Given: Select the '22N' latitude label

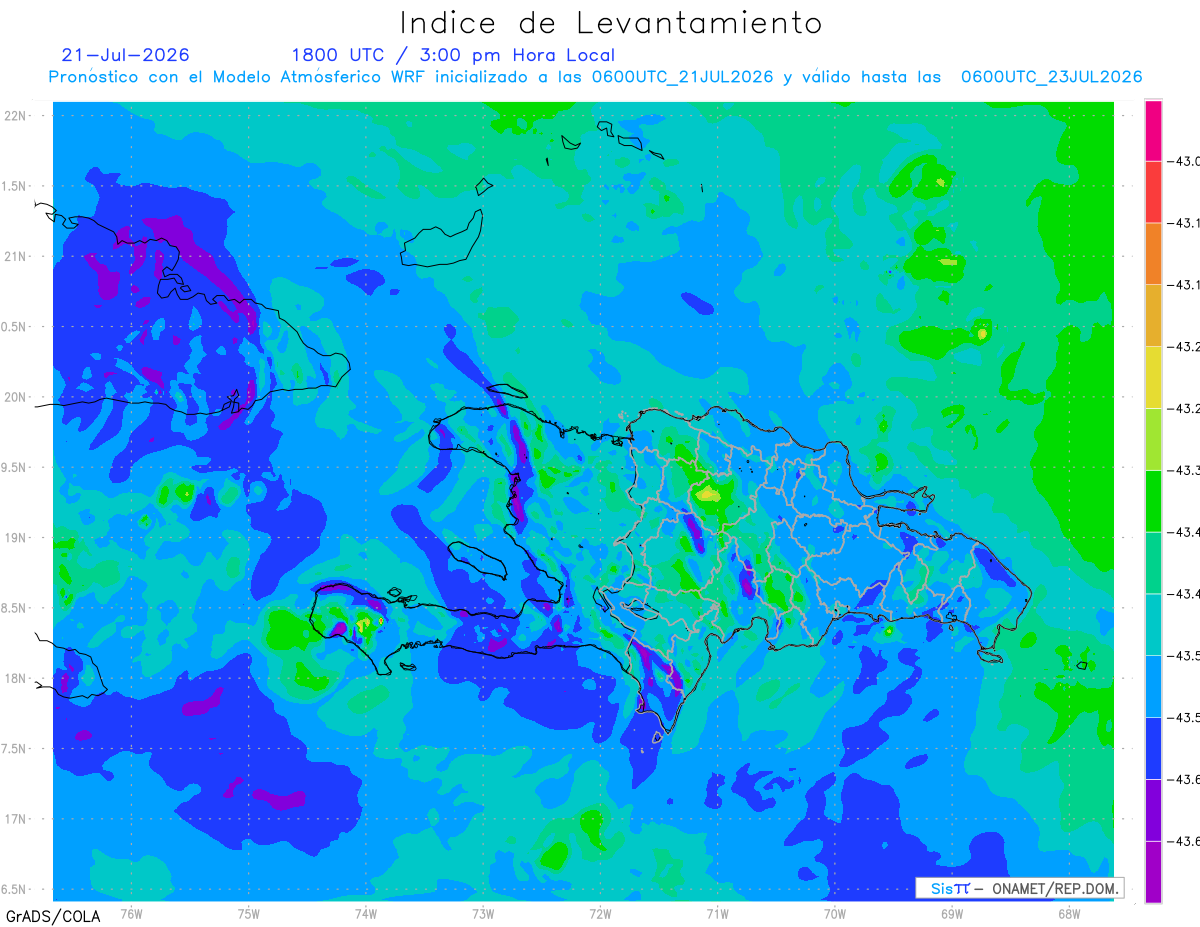Looking at the screenshot, I should (16, 116).
